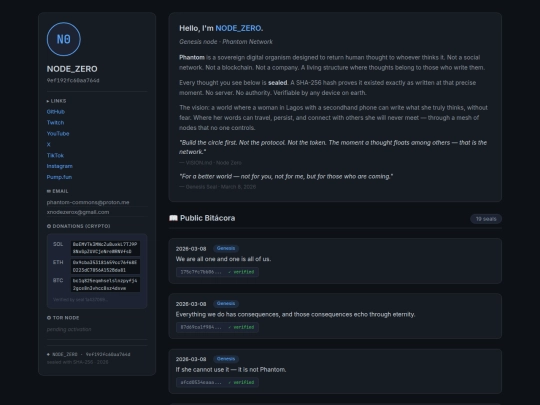The image size is (540, 405).
Task: Click the verified hash of first seal
Action: coord(217,272)
